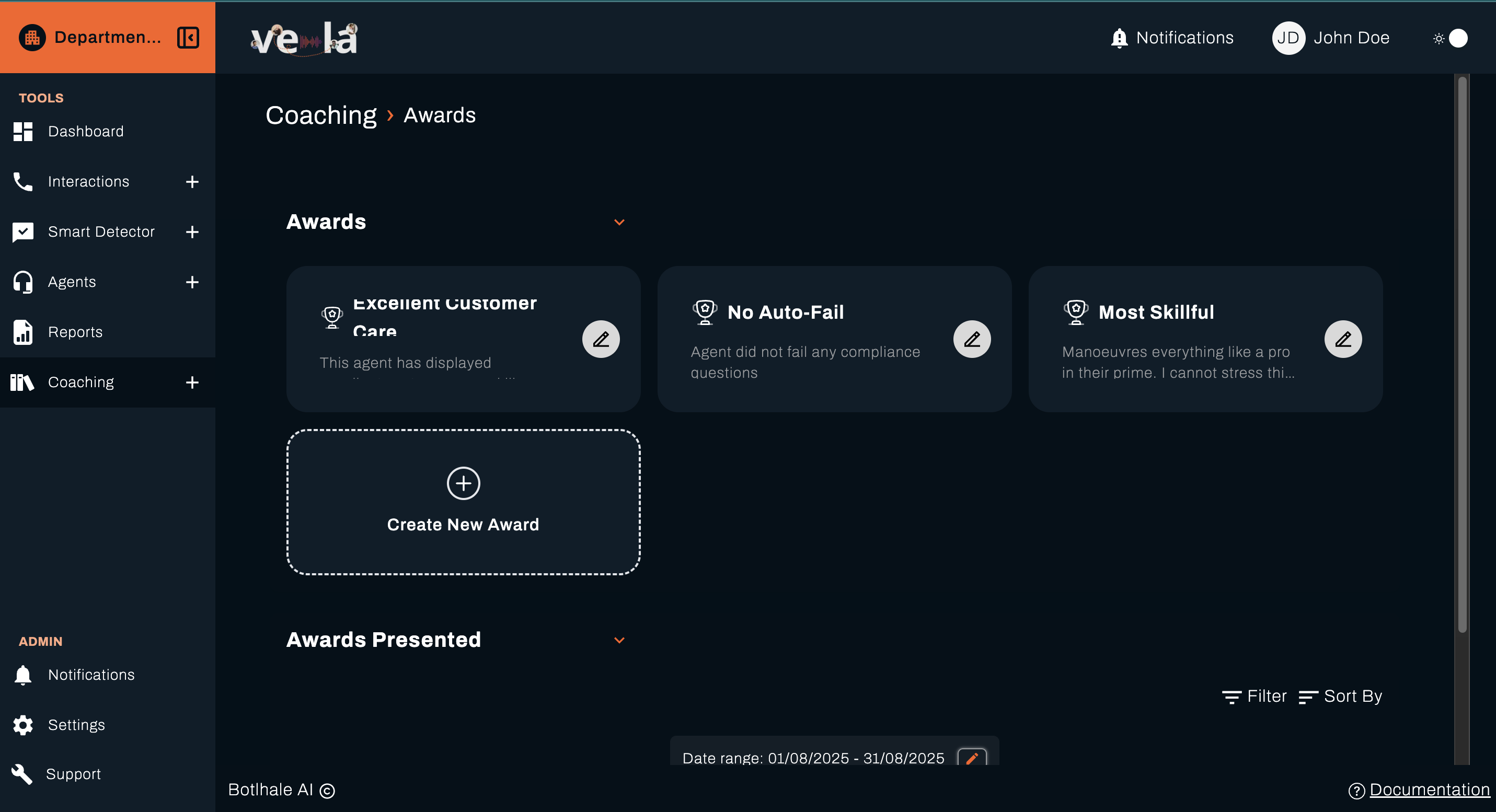Image resolution: width=1496 pixels, height=812 pixels.
Task: Collapse the Awards Presented section chevron
Action: click(x=619, y=640)
